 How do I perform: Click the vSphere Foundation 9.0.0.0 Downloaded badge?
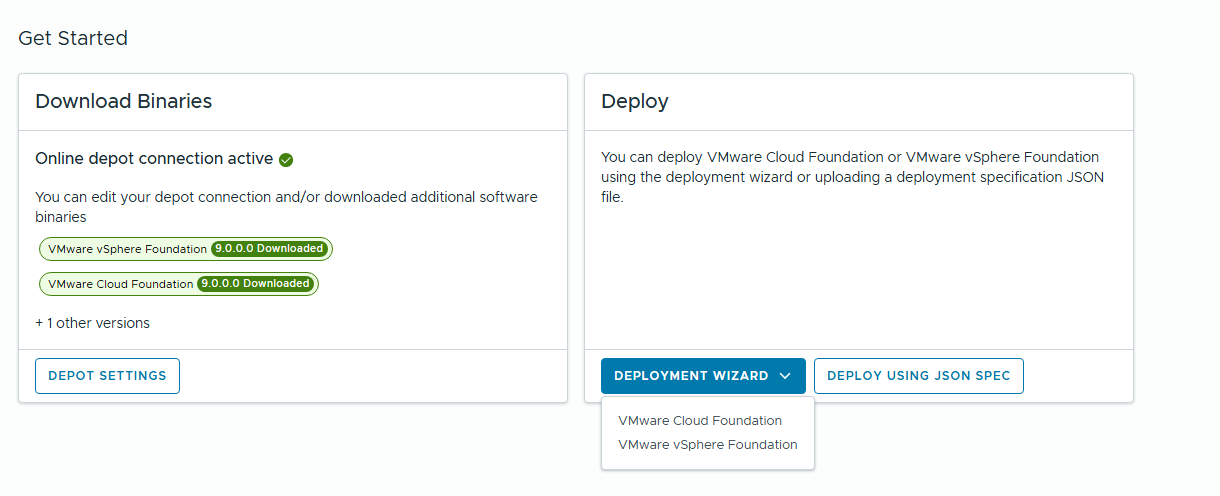pos(269,249)
